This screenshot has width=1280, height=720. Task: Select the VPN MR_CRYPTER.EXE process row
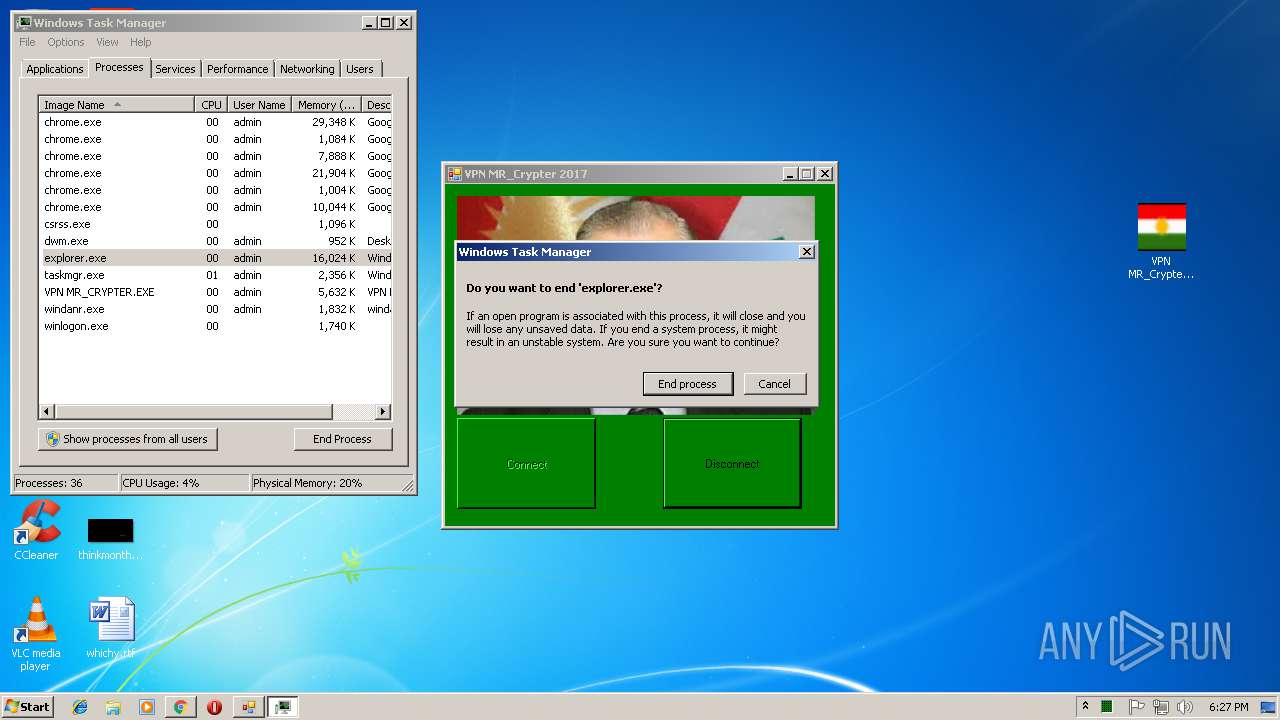pos(215,292)
